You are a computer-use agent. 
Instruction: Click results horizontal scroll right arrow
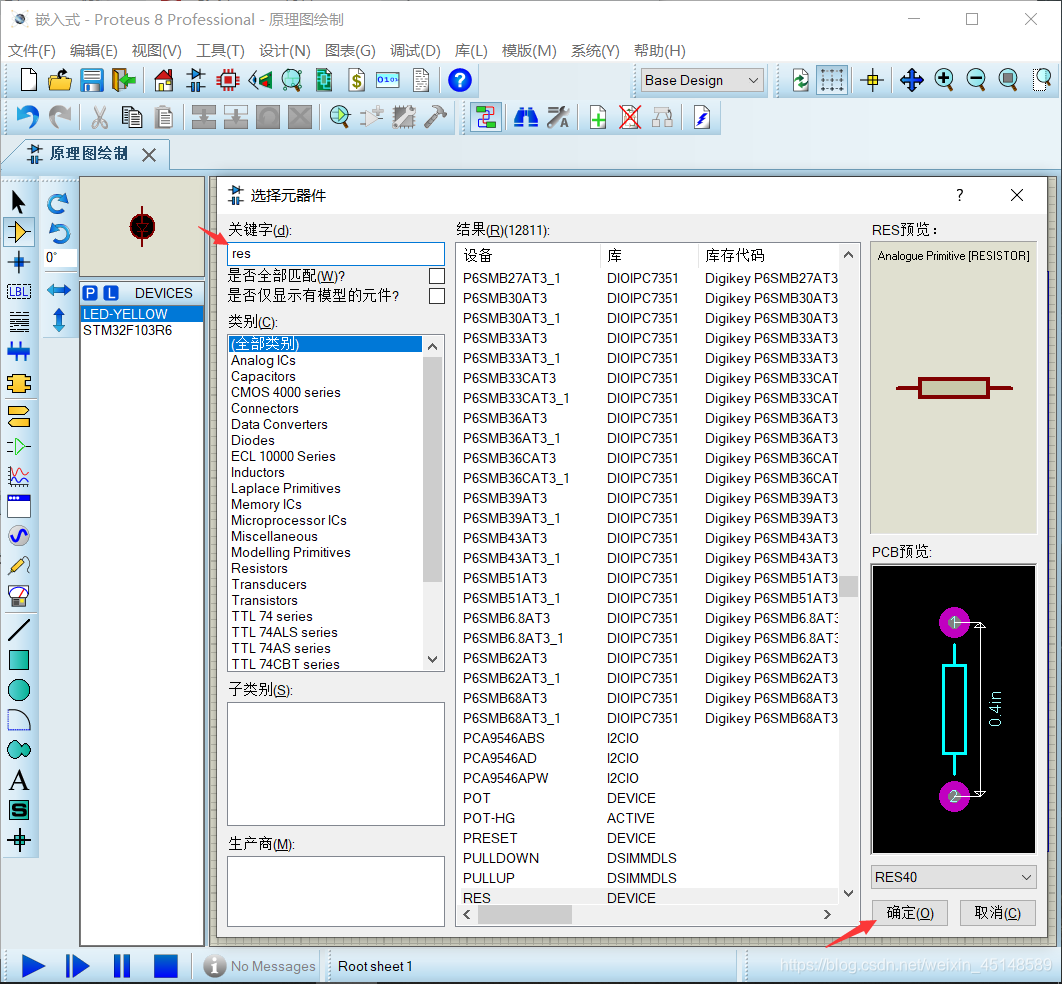[x=827, y=914]
